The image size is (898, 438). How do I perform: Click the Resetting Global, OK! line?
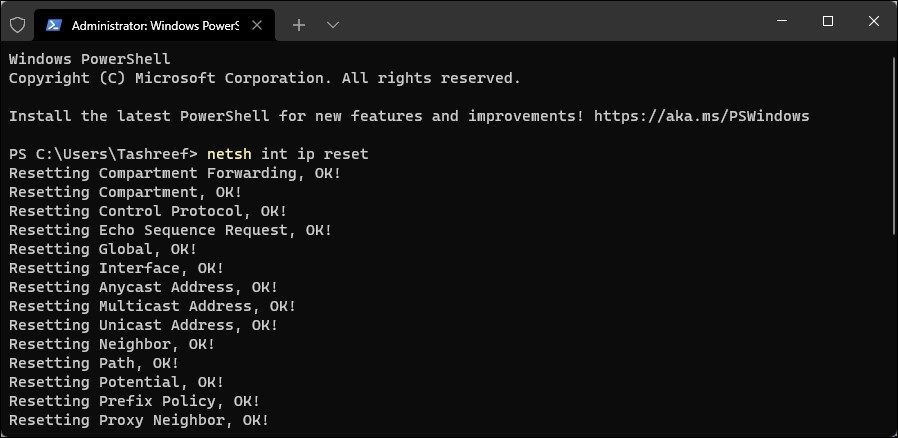click(103, 249)
